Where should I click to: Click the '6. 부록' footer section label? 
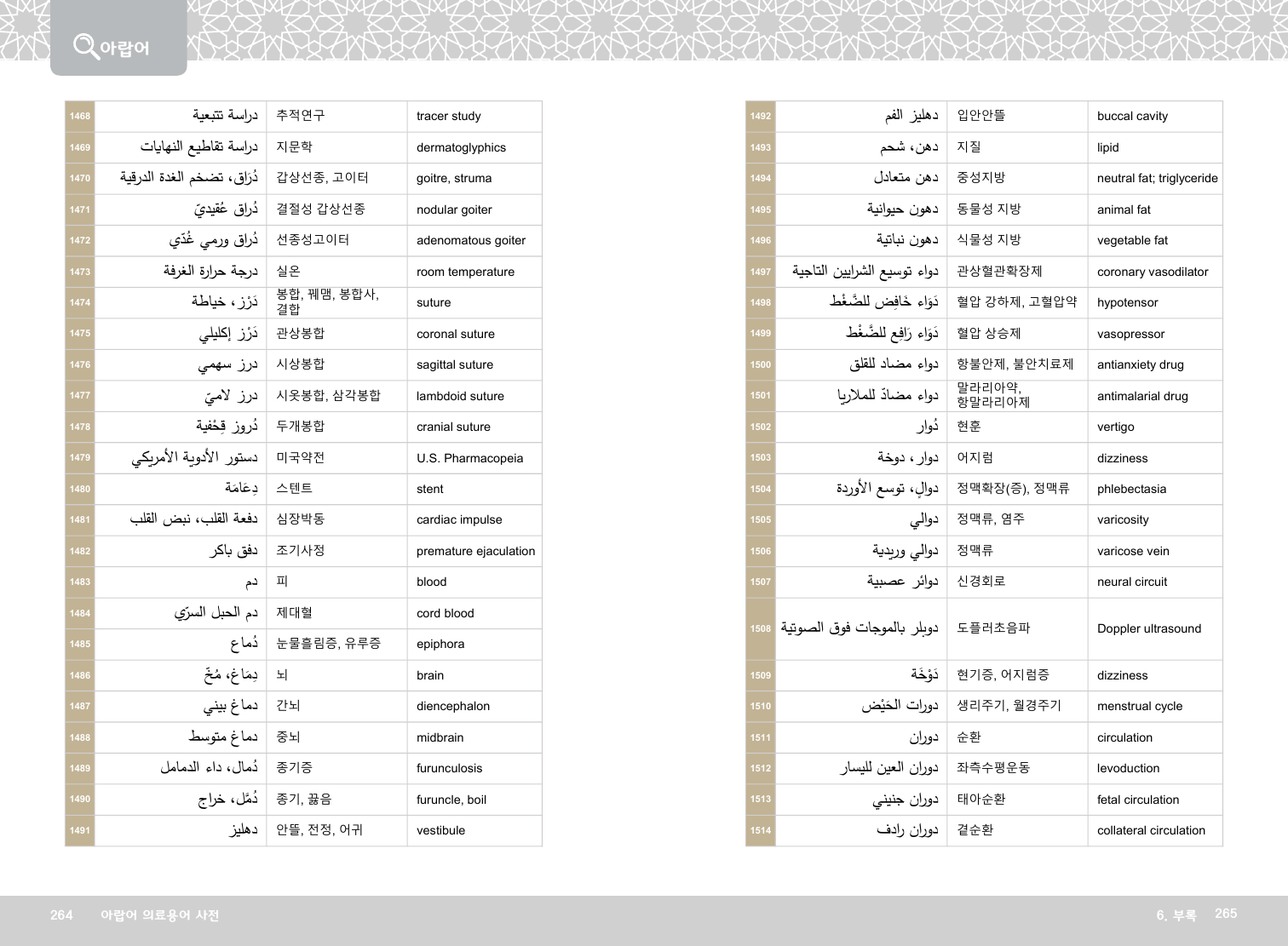1176,914
